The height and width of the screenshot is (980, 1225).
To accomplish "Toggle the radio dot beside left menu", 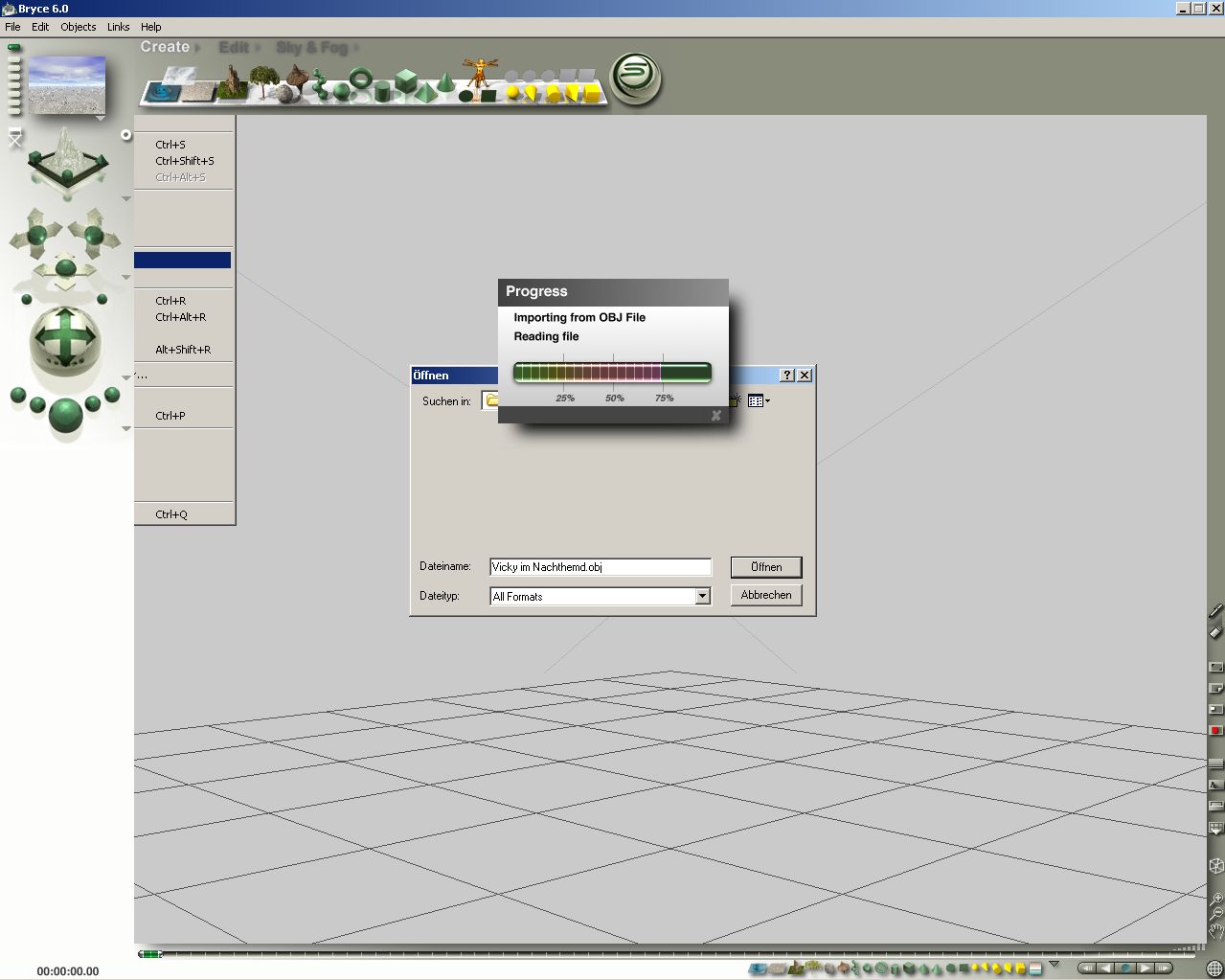I will pos(125,135).
